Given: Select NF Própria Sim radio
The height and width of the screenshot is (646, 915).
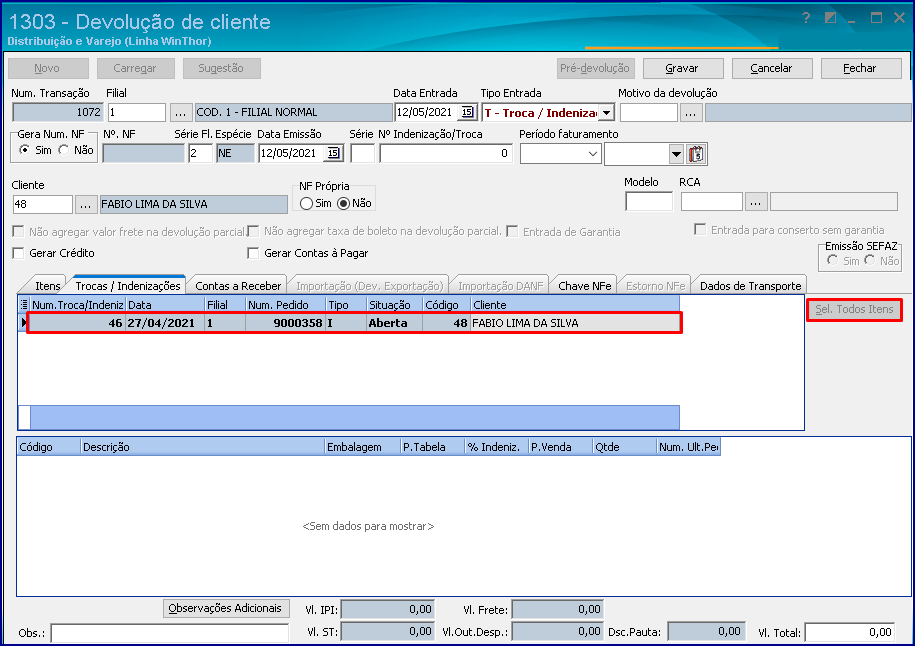Looking at the screenshot, I should 306,204.
